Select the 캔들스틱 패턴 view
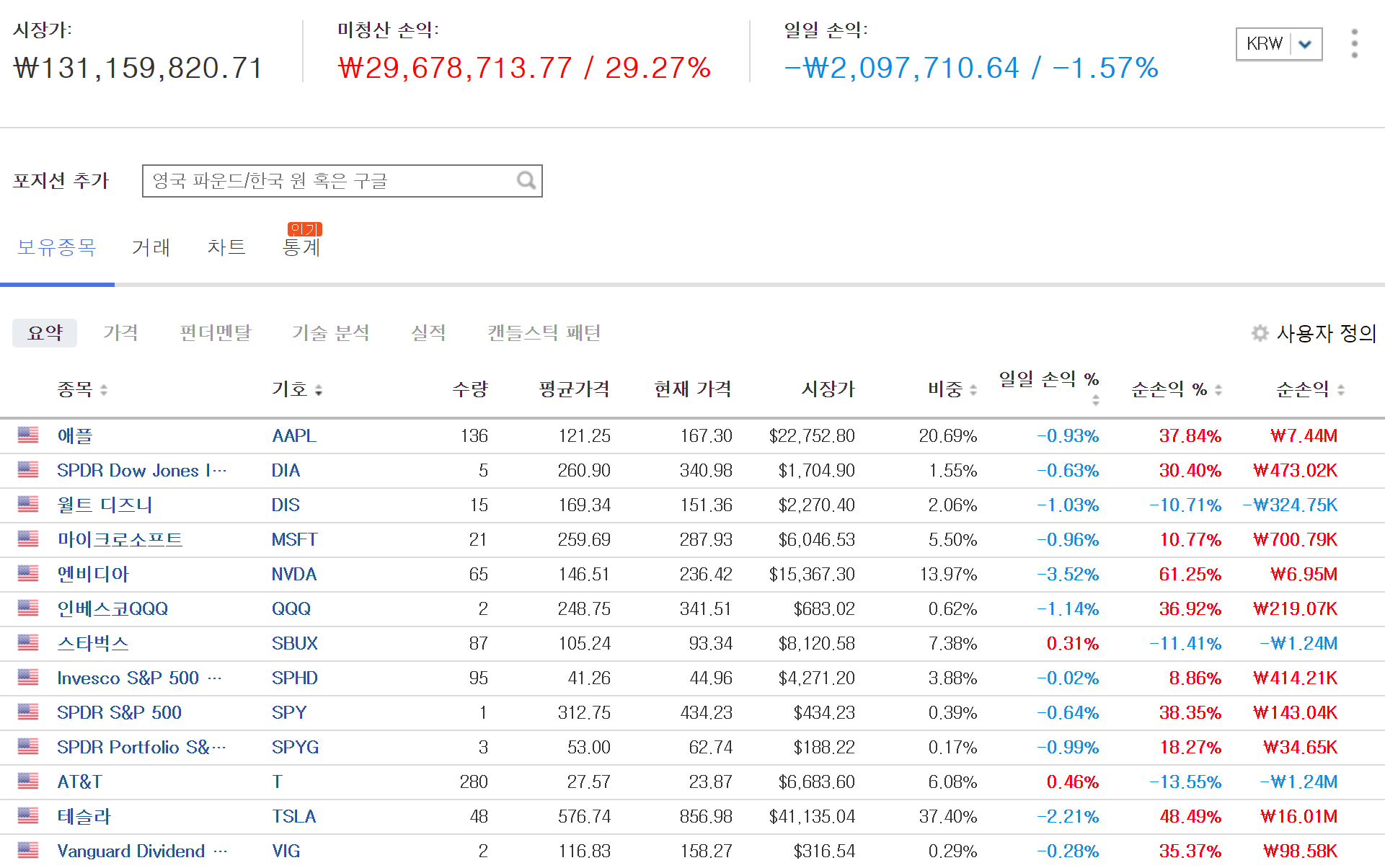Viewport: 1385px width, 868px height. pos(544,333)
